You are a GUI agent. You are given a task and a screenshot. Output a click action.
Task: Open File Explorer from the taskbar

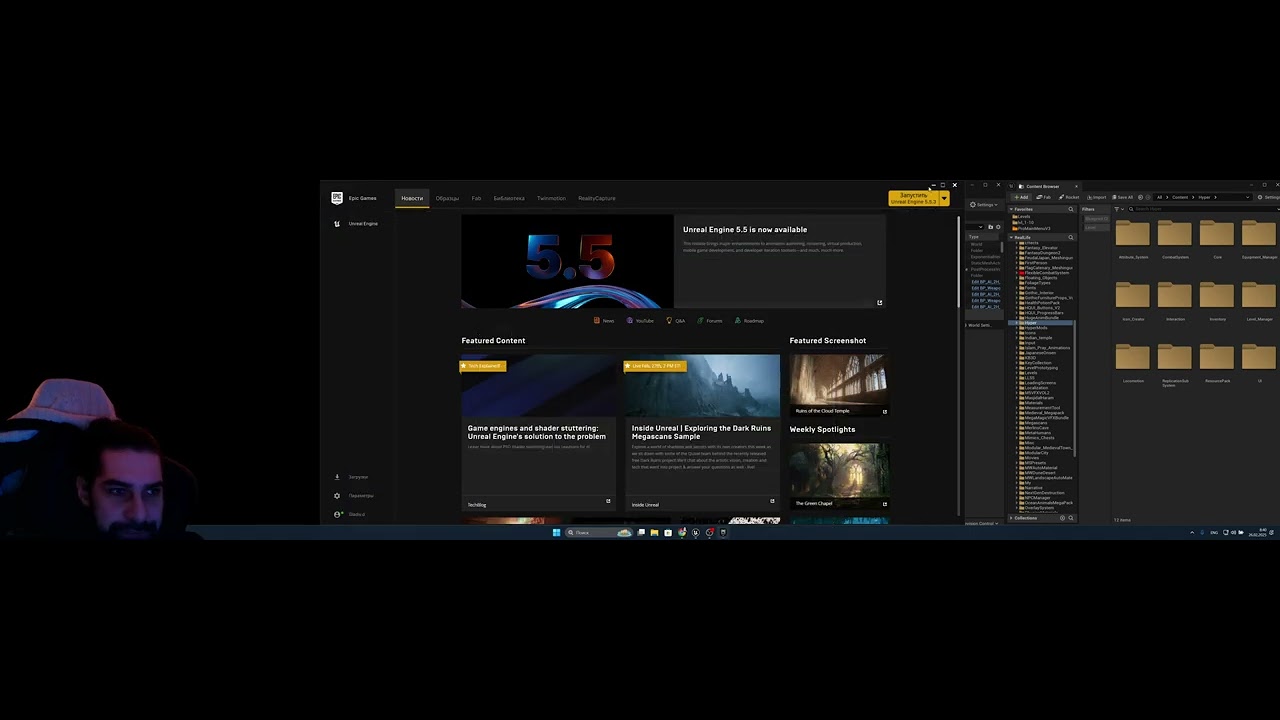654,532
